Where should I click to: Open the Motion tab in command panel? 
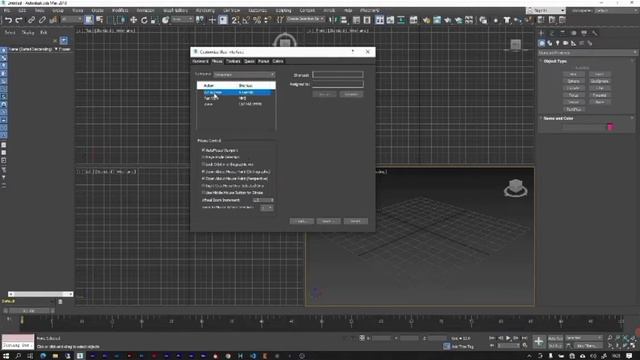coord(573,33)
